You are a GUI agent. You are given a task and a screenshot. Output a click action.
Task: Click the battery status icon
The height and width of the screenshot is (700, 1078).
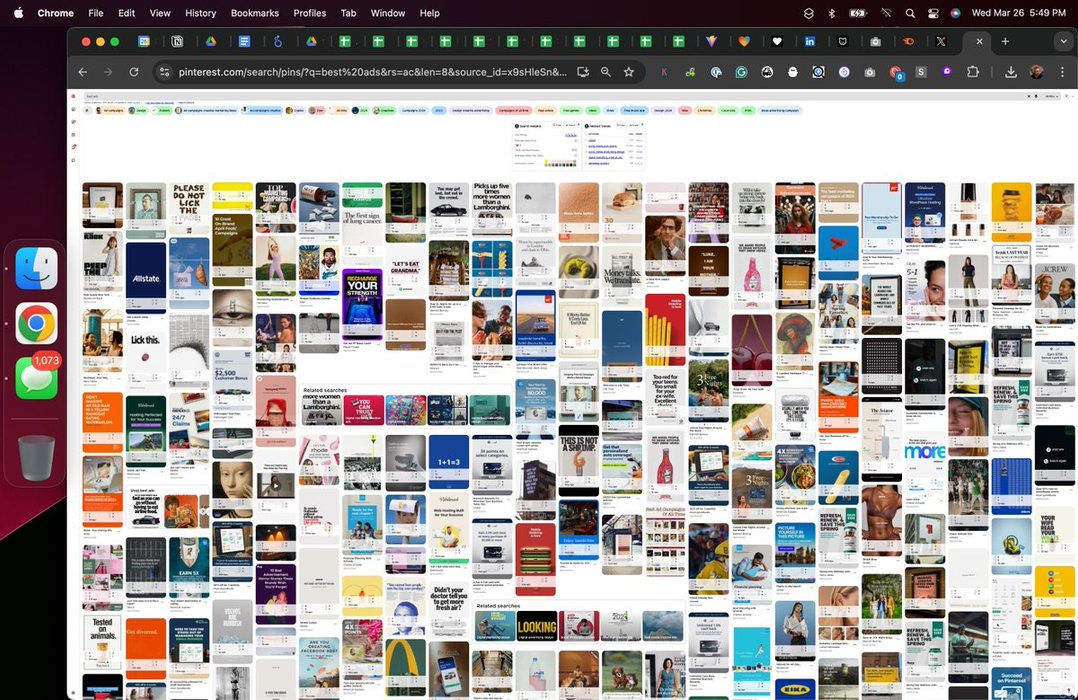[x=858, y=12]
